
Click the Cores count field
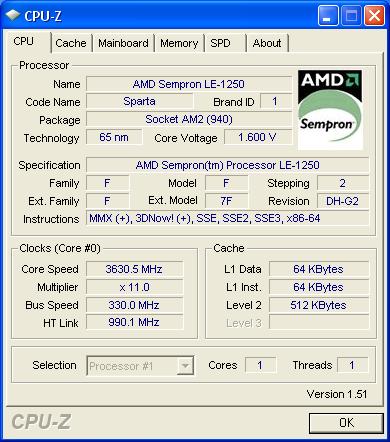(x=260, y=365)
